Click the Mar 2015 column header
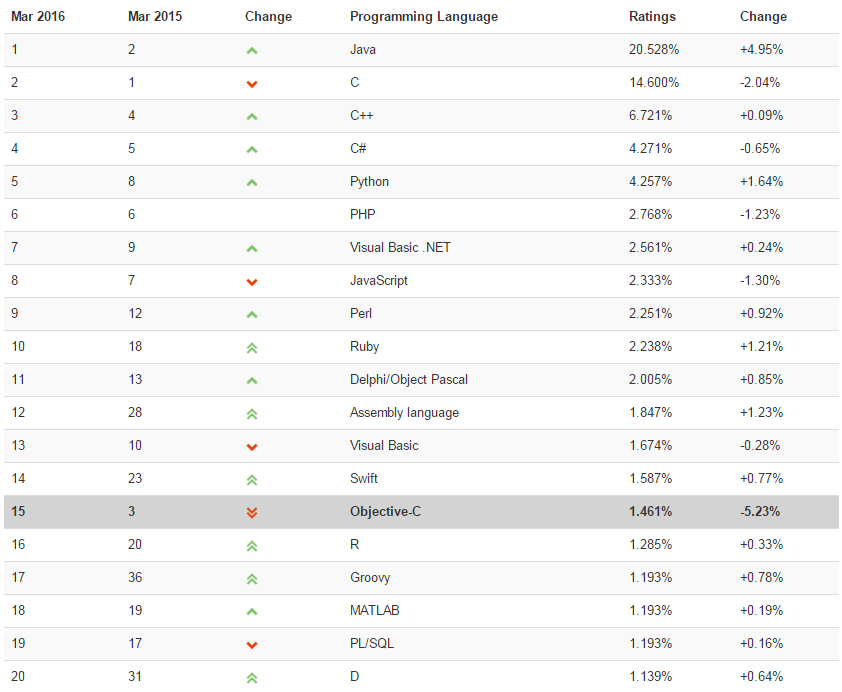Viewport: 842px width, 692px height. point(155,17)
